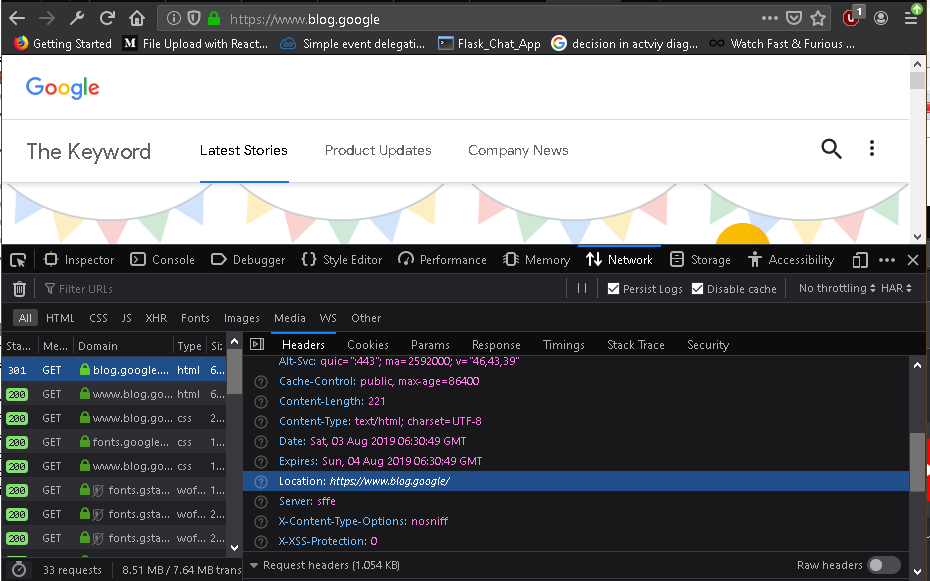Open the three-dot menu on The Keyword page

coord(872,148)
